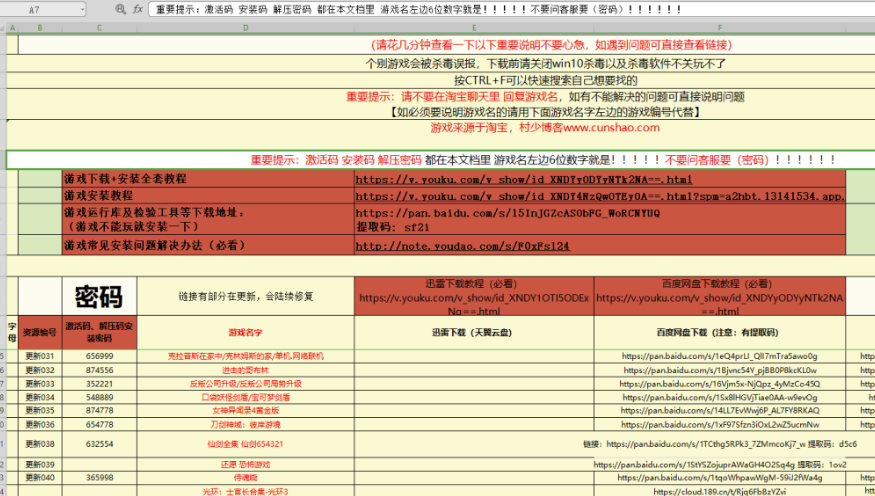This screenshot has width=875, height=496.
Task: Open the note.youdao.com link
Action: coord(463,246)
